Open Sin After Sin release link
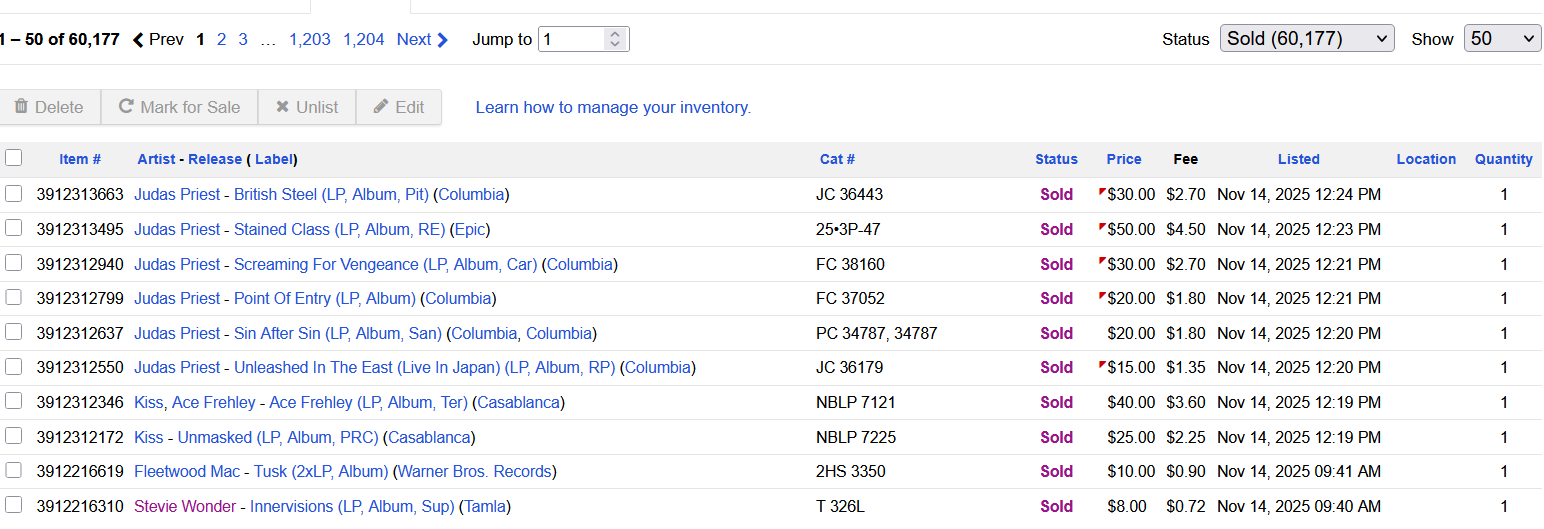1544x529 pixels. click(338, 333)
